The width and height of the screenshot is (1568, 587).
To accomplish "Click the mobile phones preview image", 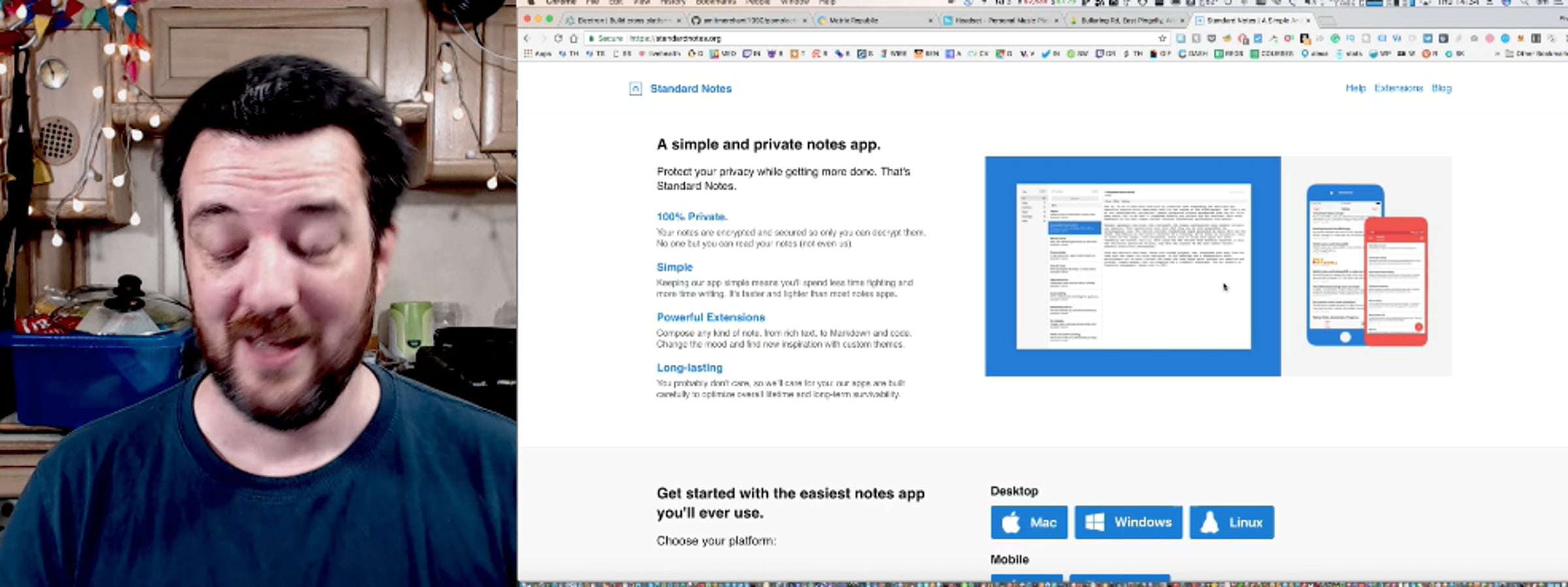I will point(1366,266).
